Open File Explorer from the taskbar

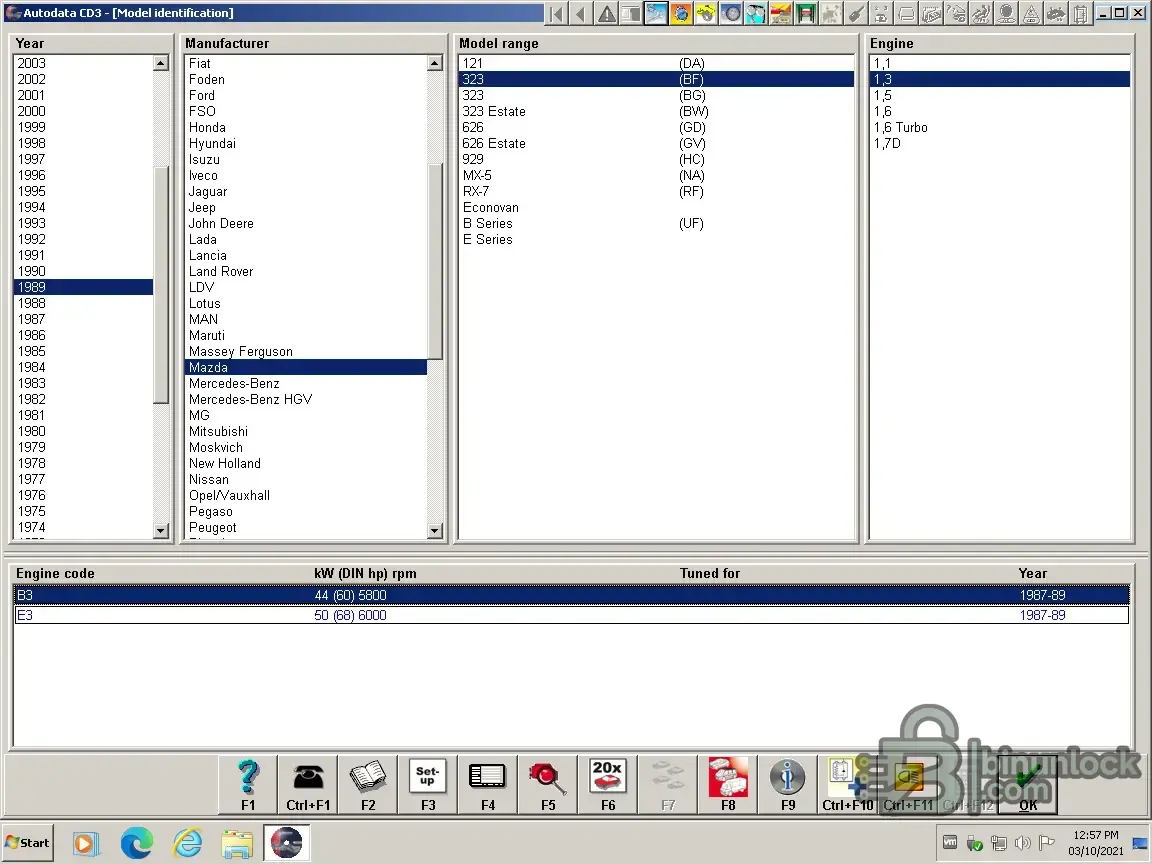pyautogui.click(x=237, y=843)
